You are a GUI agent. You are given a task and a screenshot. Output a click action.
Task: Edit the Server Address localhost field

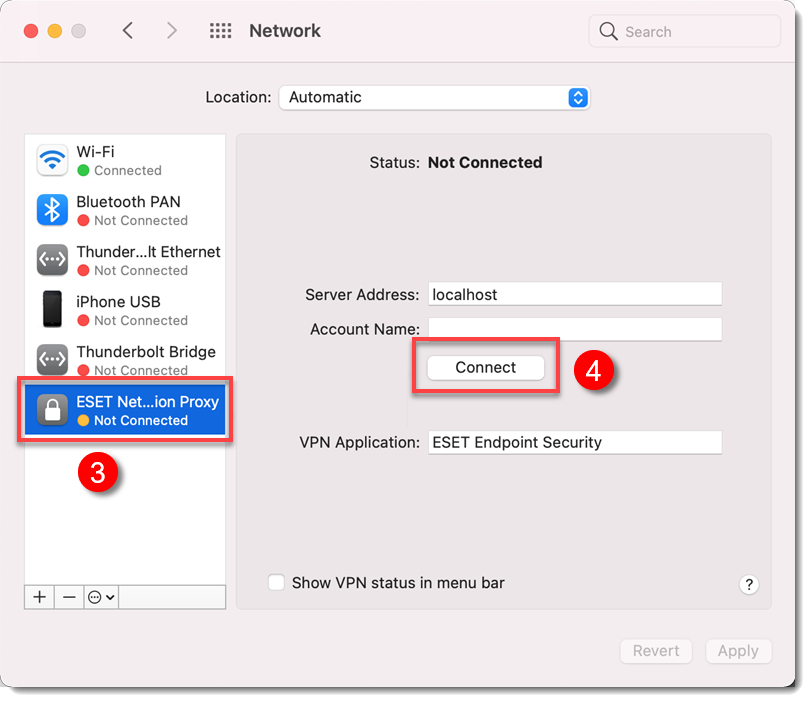(575, 293)
